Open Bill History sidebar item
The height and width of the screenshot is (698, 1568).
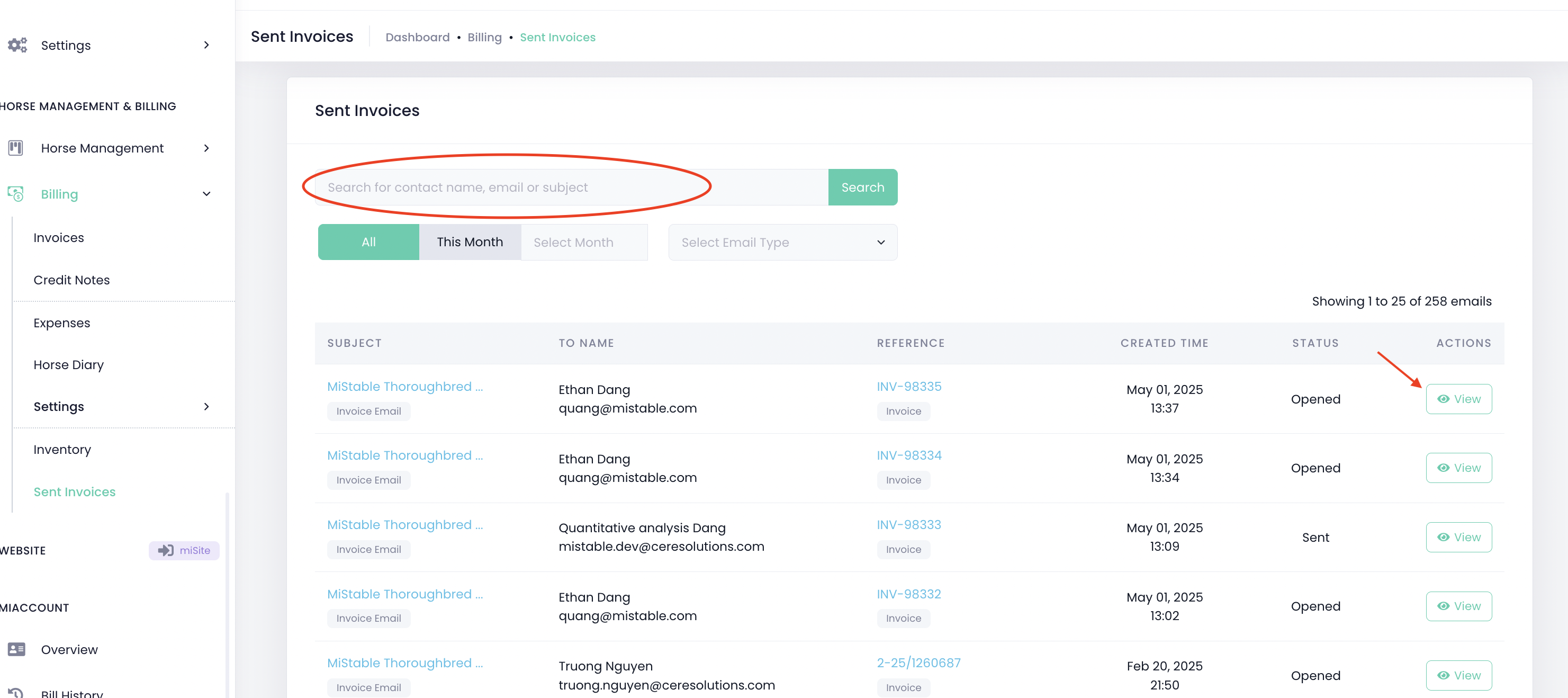[x=72, y=693]
